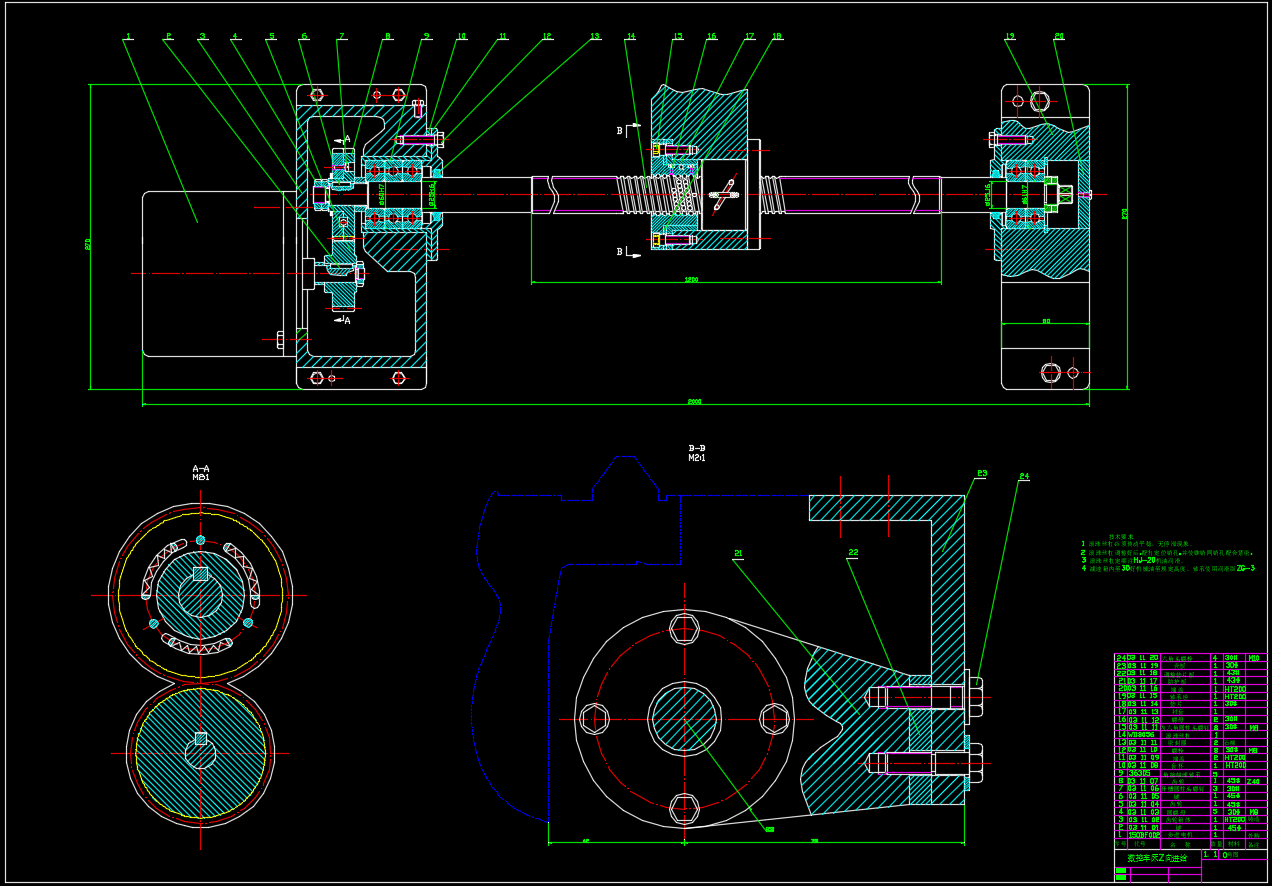Select the 80 width dimension on right support
Screen dimensions: 1272x886
tap(1046, 321)
